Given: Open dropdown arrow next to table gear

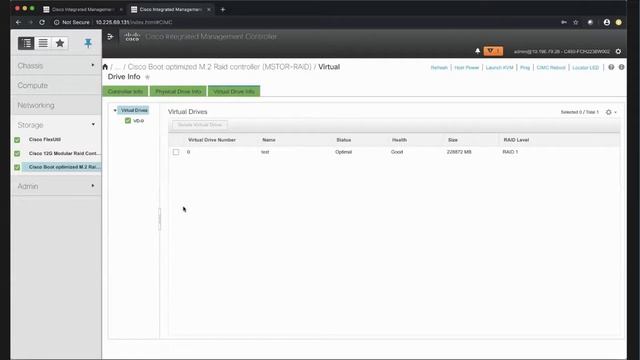Looking at the screenshot, I should [x=616, y=112].
